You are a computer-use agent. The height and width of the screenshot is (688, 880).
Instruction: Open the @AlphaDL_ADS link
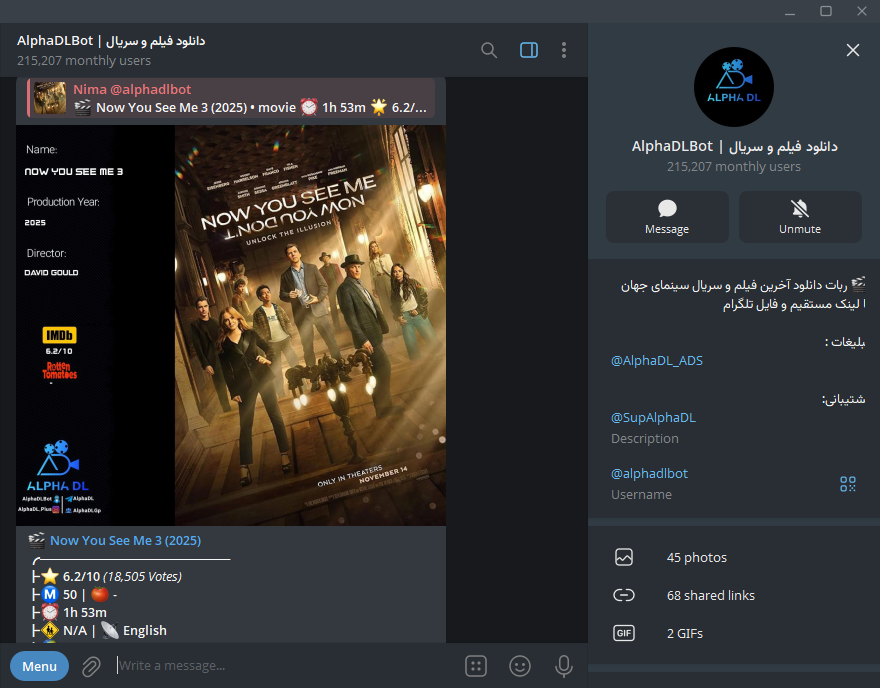coord(657,361)
